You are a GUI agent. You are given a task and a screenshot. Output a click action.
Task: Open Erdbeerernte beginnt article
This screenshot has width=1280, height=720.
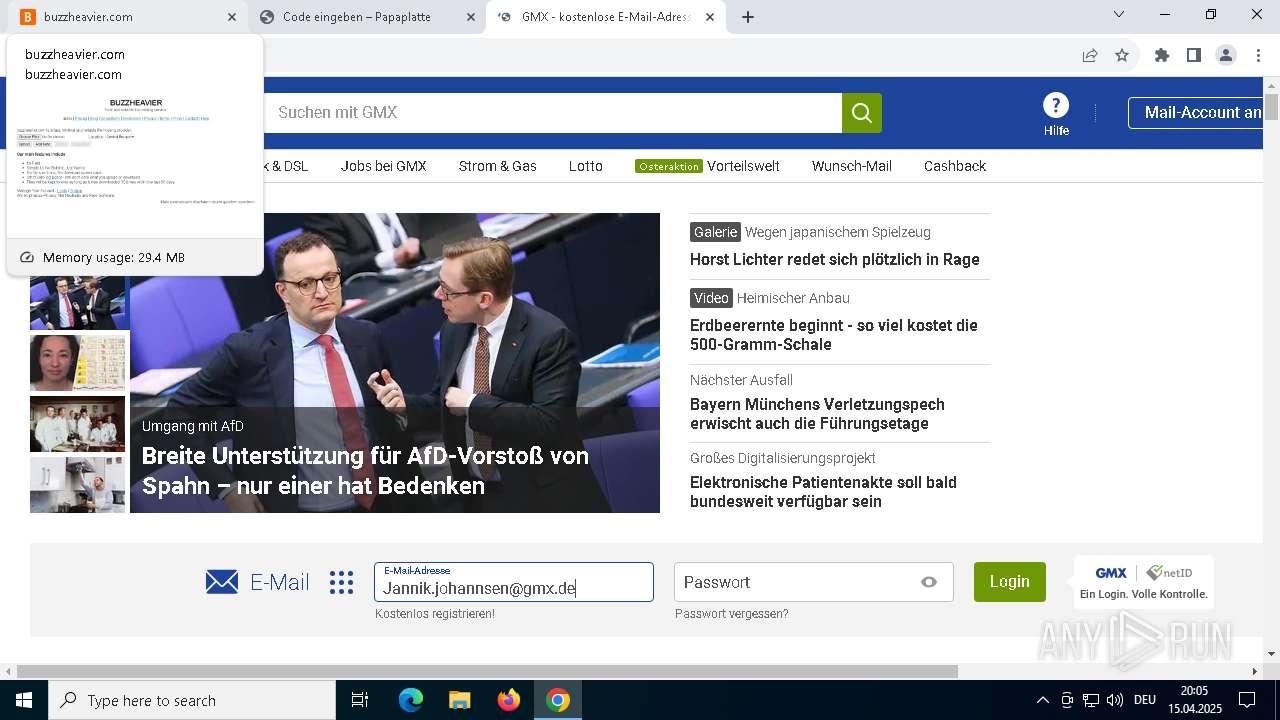click(834, 335)
